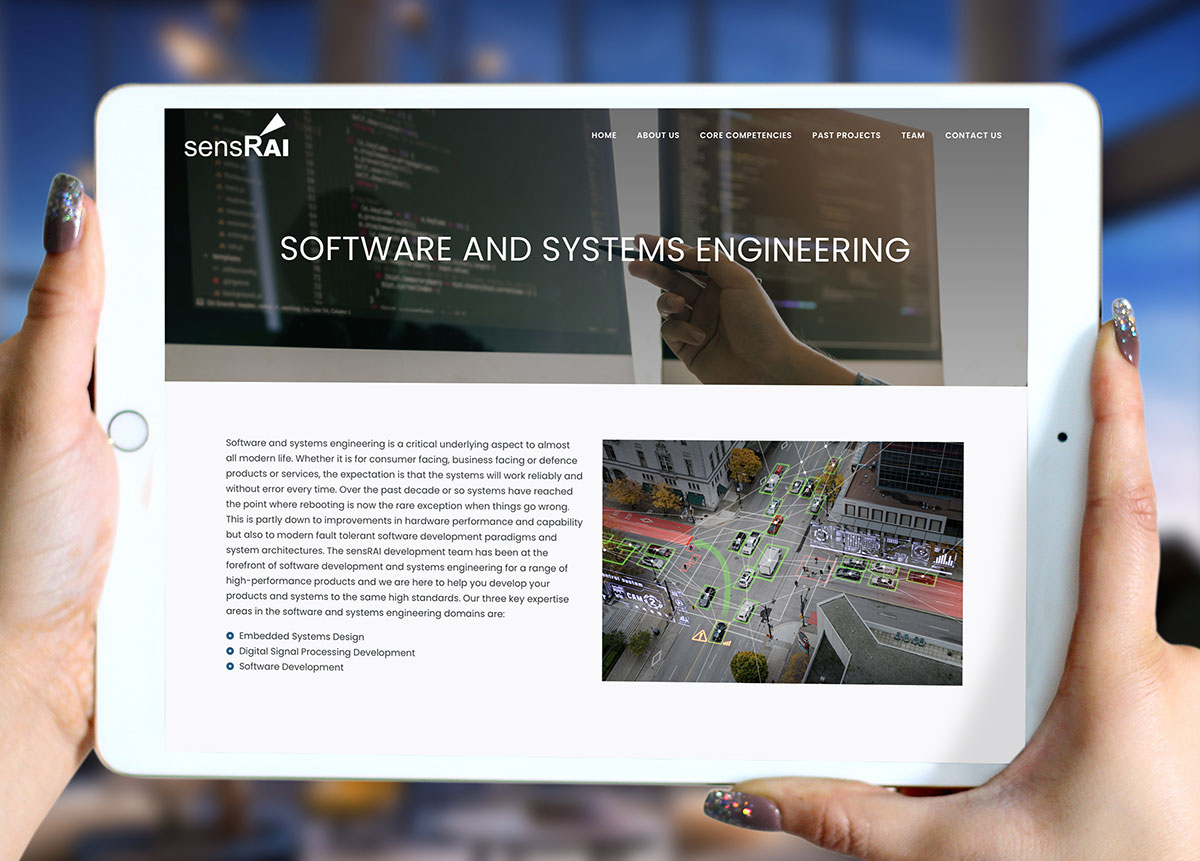1200x861 pixels.
Task: Click the bullet icon beside Digital Signal Processing
Action: (x=230, y=652)
